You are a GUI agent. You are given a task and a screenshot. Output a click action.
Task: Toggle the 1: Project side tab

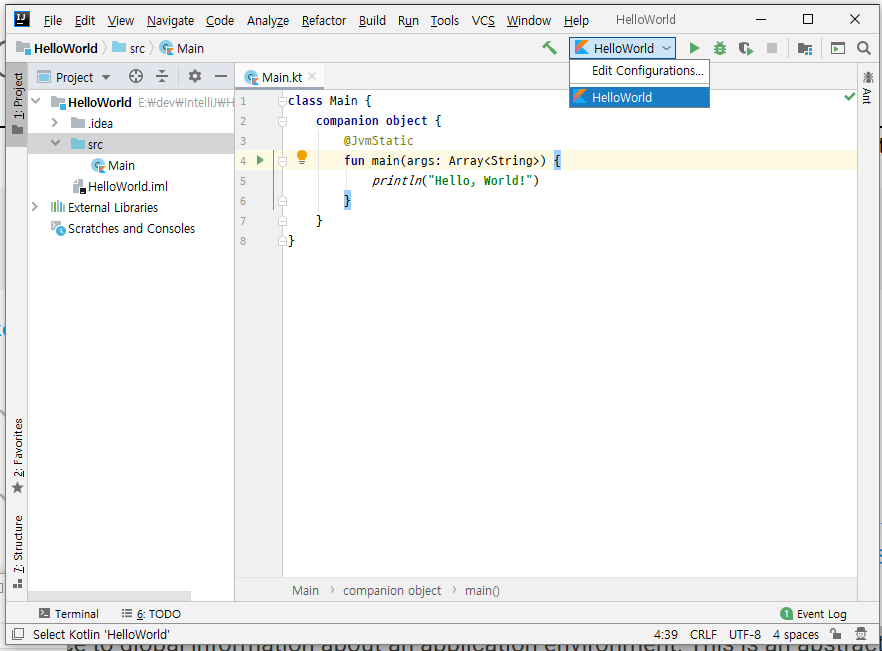coord(18,104)
